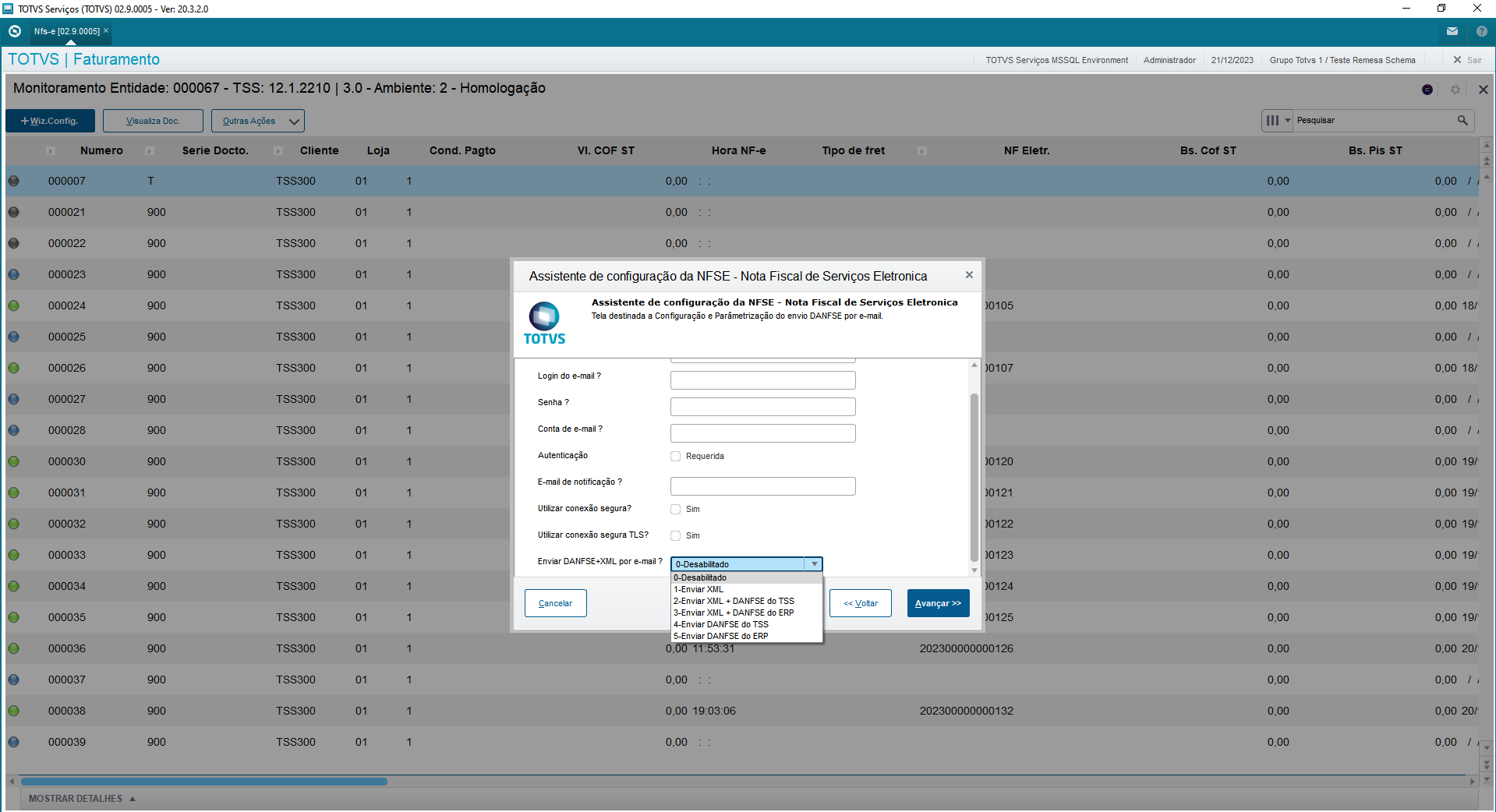Click the << Voltar button
The width and height of the screenshot is (1496, 812).
861,603
